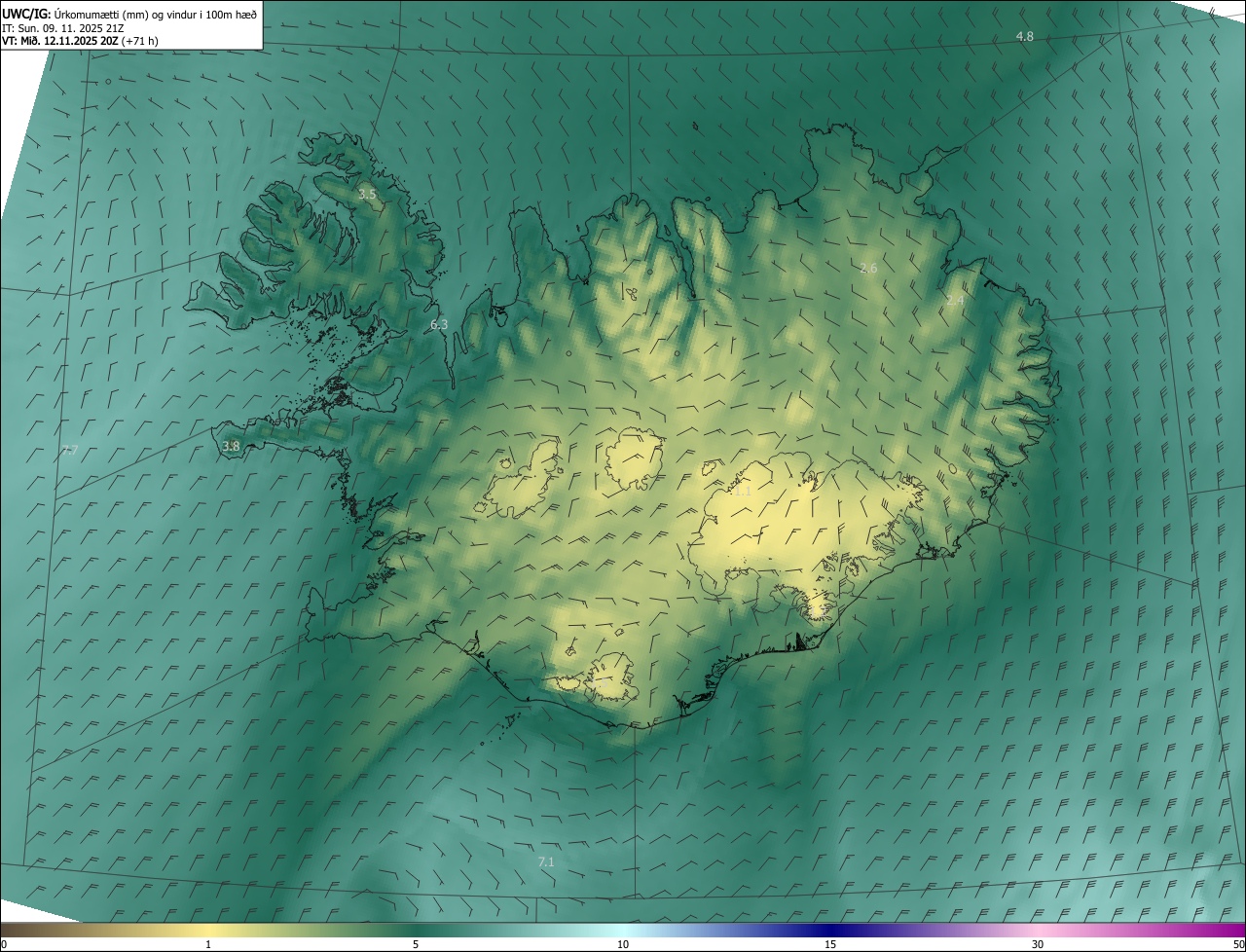Click the precipitation color scale bar
This screenshot has width=1246, height=952.
coord(623,930)
